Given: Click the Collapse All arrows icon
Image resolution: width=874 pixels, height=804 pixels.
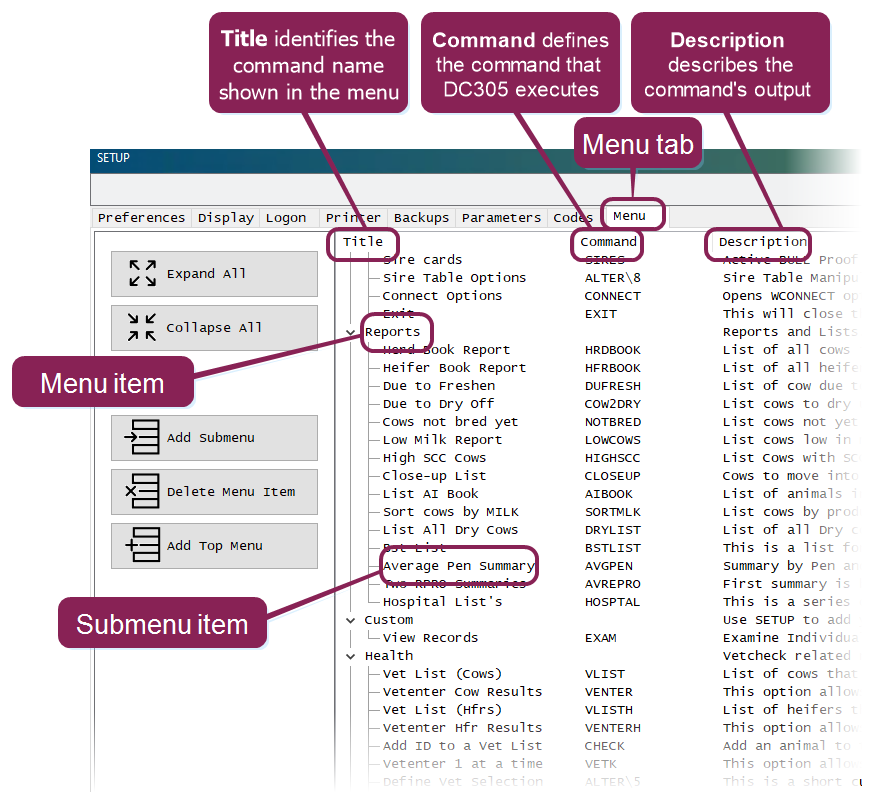Looking at the screenshot, I should 142,327.
